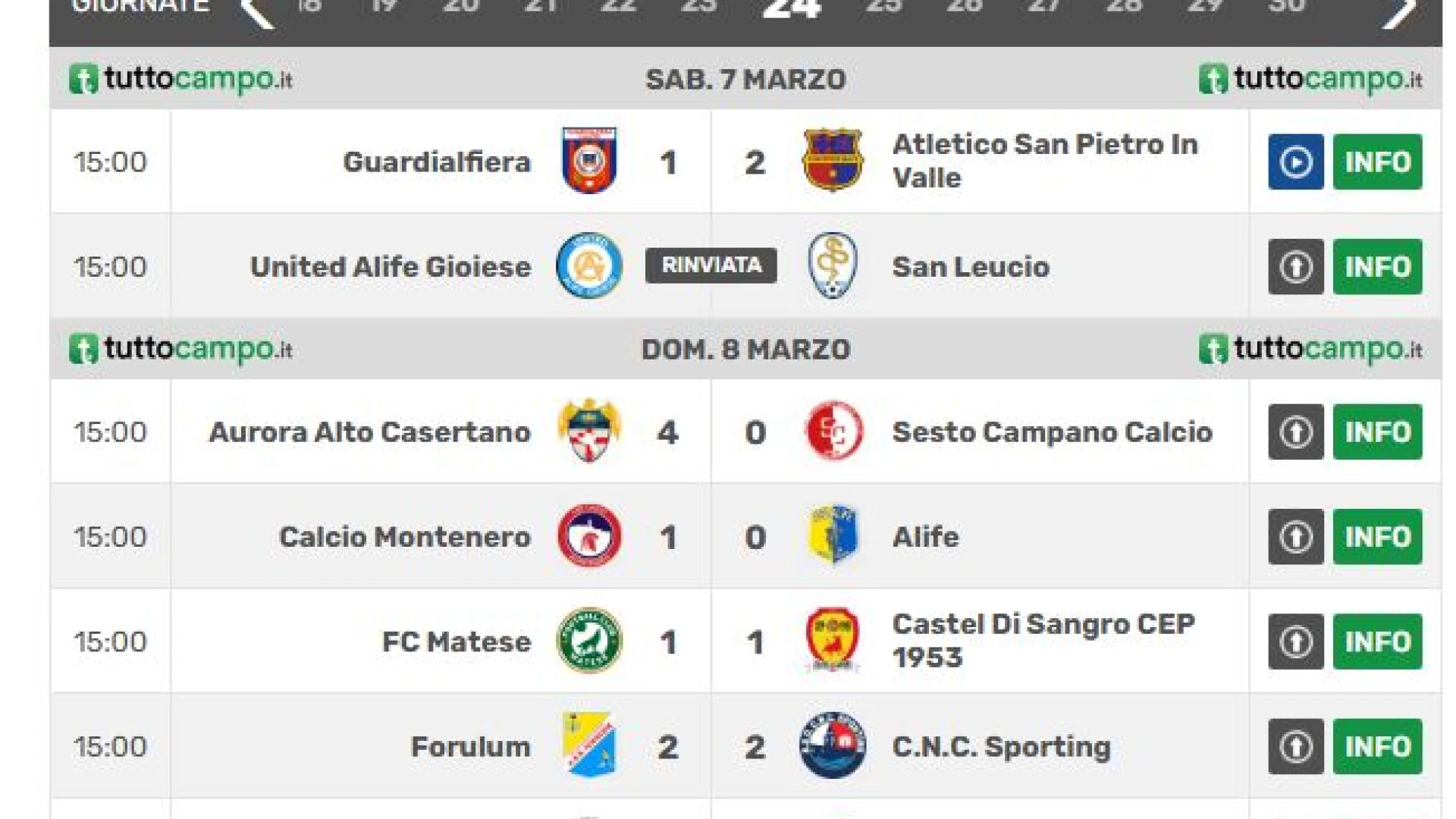Viewport: 1456px width, 819px height.
Task: Go to next matchdays with right arrow
Action: 1399,11
